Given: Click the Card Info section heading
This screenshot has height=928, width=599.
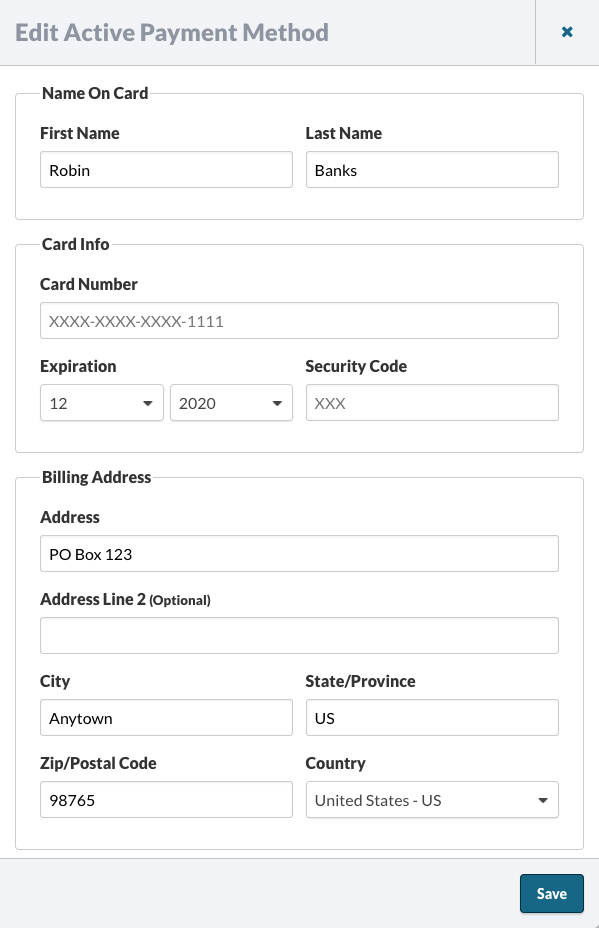Looking at the screenshot, I should click(x=76, y=244).
